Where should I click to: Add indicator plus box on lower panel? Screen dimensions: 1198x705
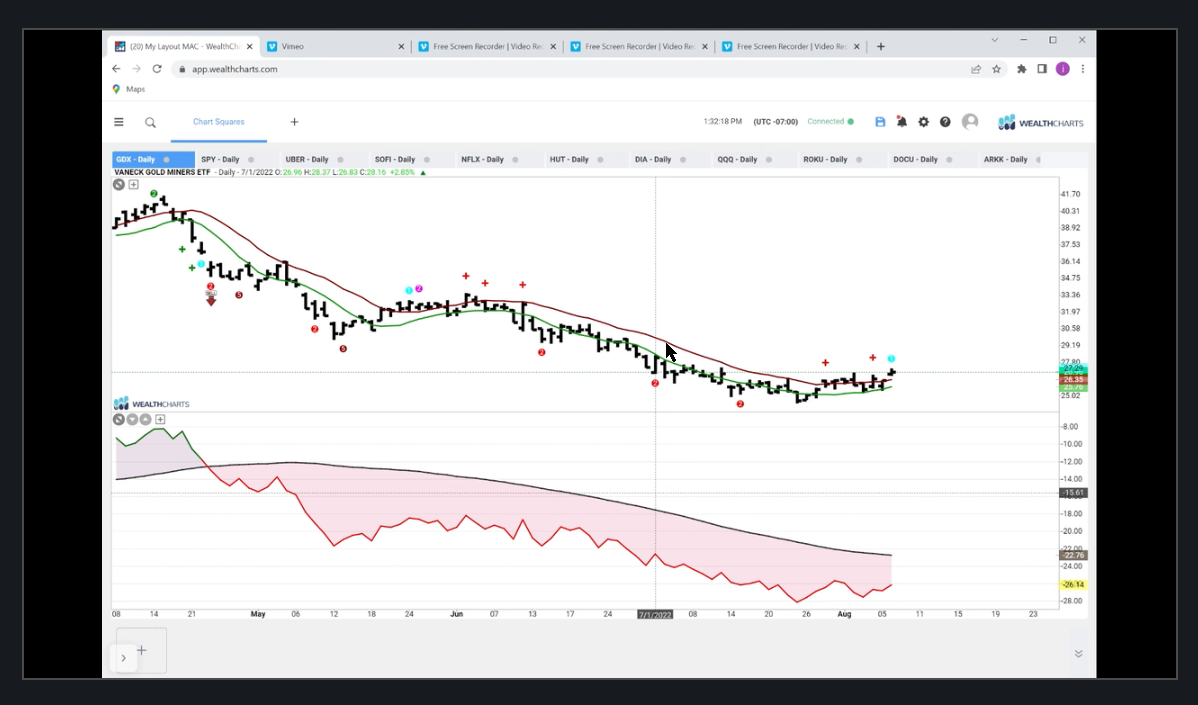160,419
